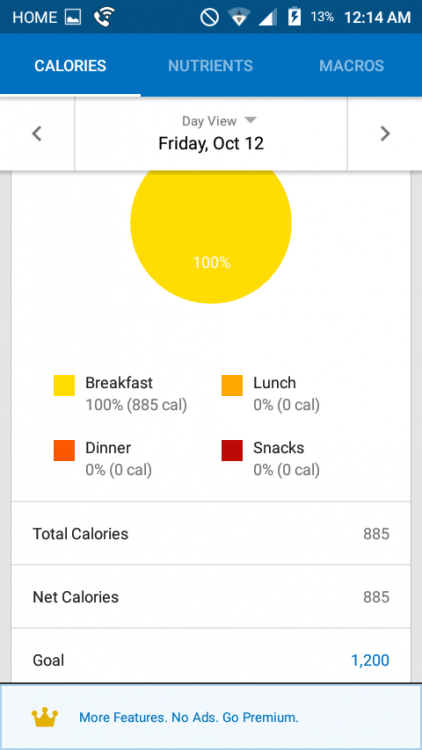Go to the next day with right arrow

(x=385, y=134)
